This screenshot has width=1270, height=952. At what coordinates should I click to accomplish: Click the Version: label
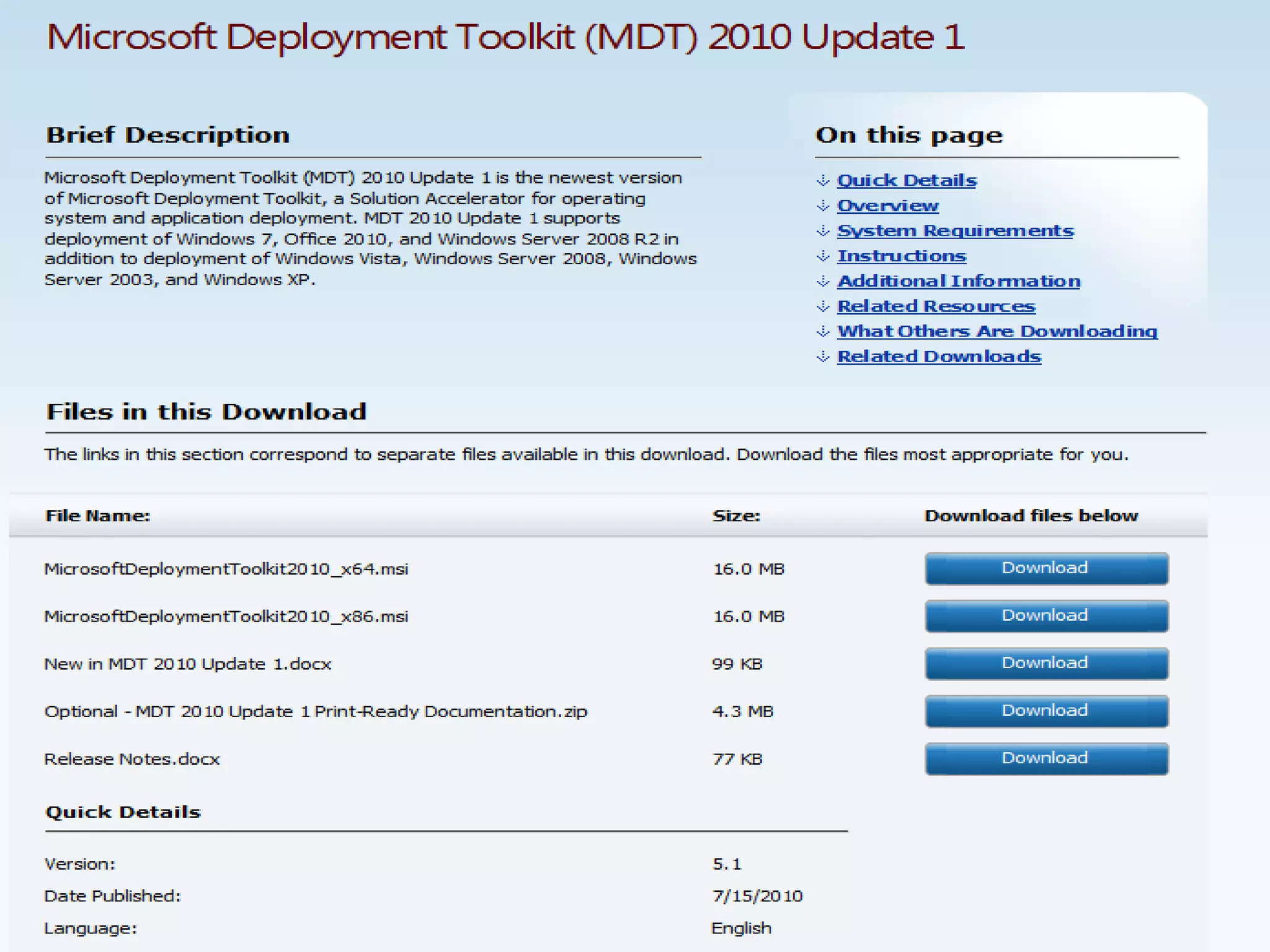80,864
